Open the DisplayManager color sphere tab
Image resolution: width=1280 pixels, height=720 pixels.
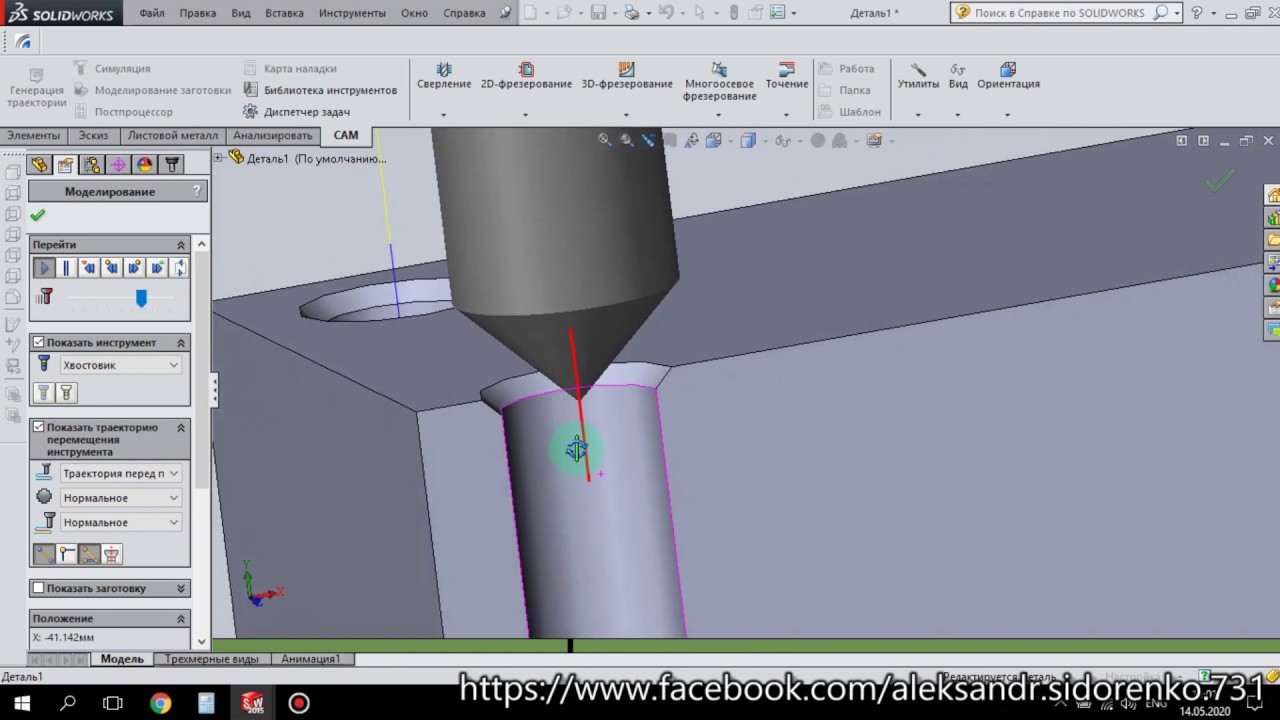tap(144, 165)
